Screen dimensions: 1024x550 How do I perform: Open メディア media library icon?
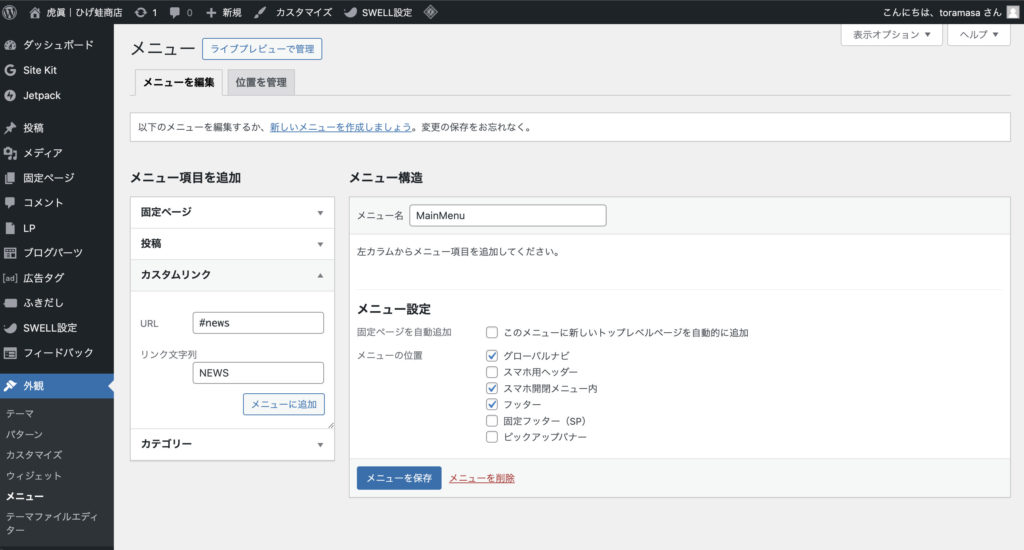[11, 153]
